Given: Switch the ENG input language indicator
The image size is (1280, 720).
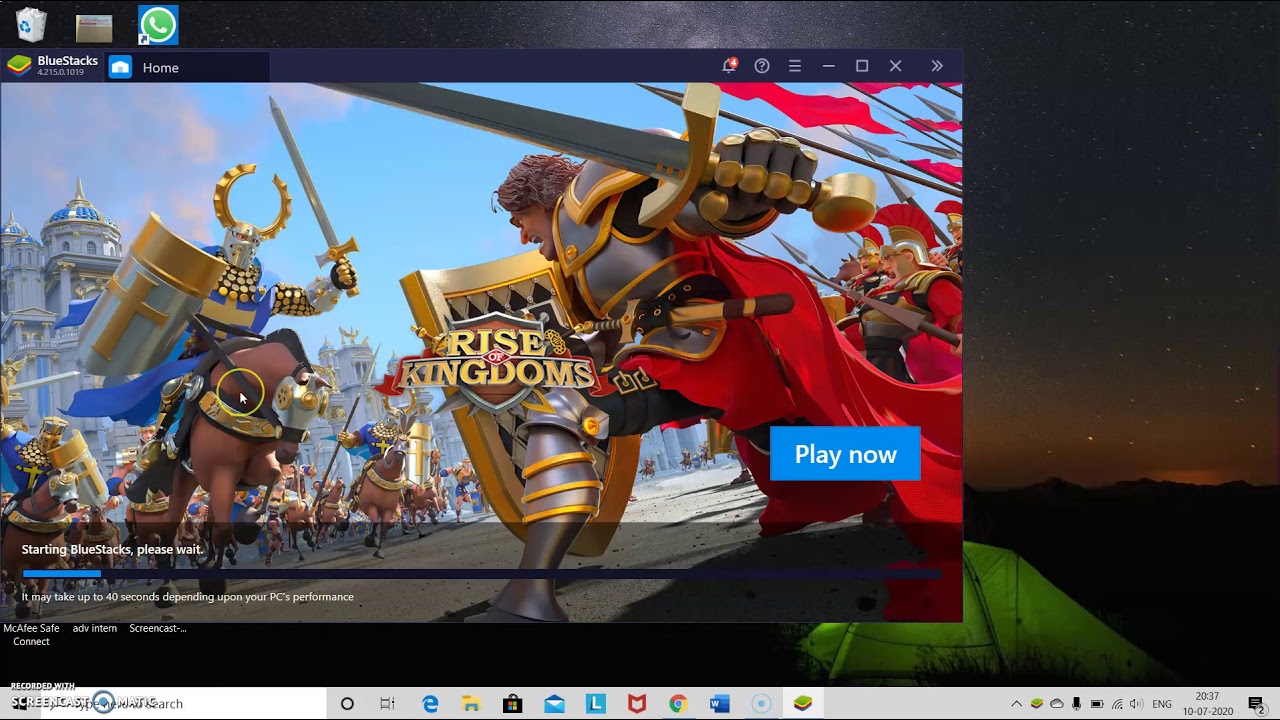Looking at the screenshot, I should 1162,704.
